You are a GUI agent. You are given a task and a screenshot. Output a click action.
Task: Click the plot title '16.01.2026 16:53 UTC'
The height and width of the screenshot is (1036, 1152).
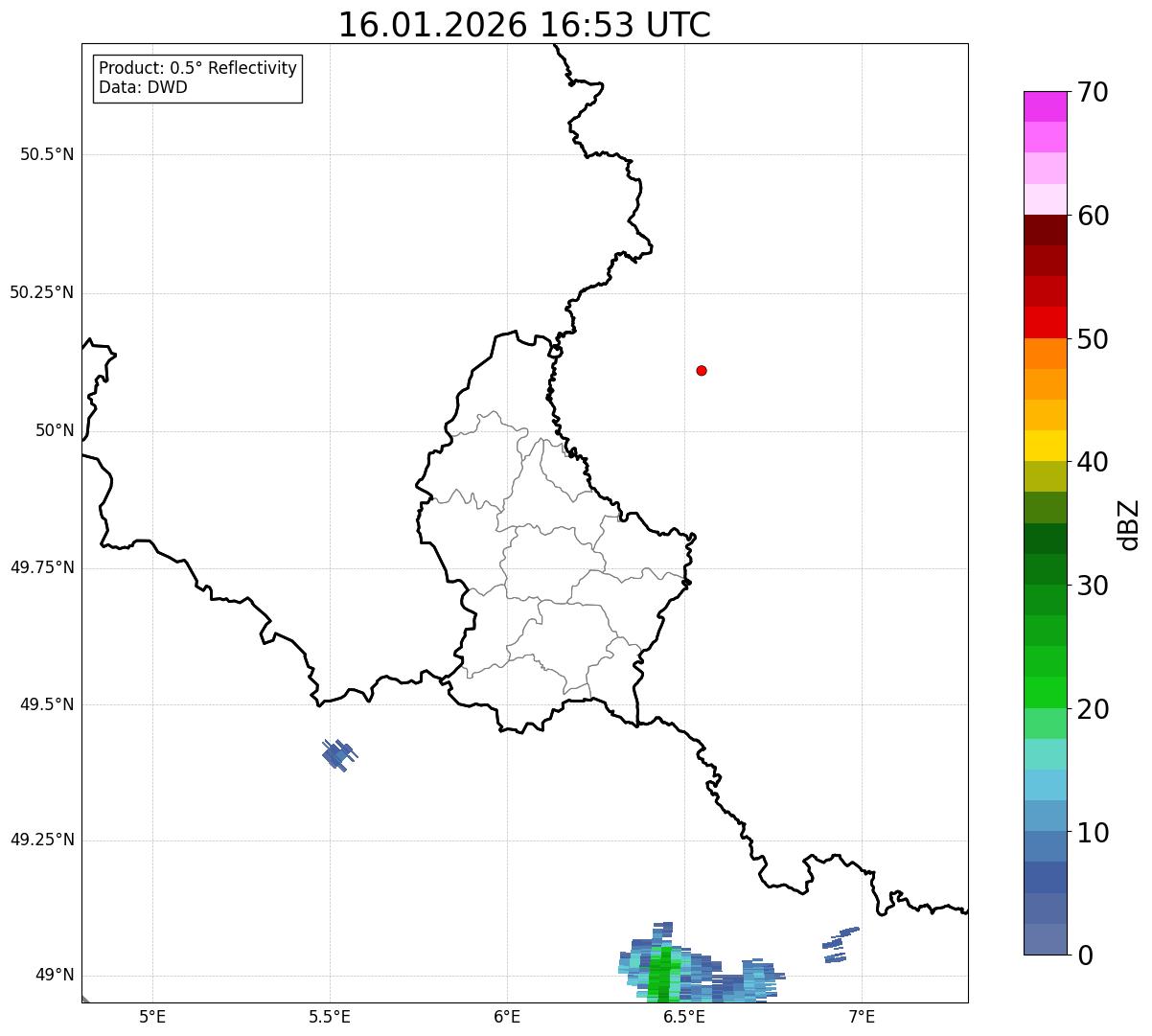524,25
